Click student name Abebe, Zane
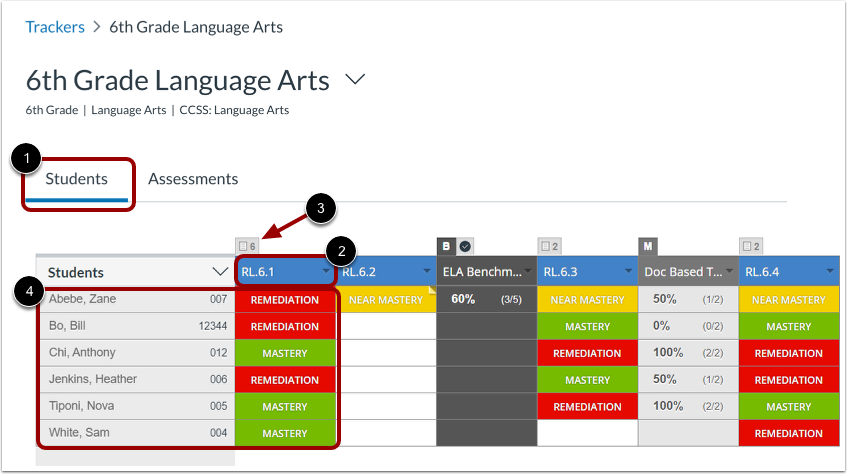Viewport: 847px width, 474px height. point(81,299)
